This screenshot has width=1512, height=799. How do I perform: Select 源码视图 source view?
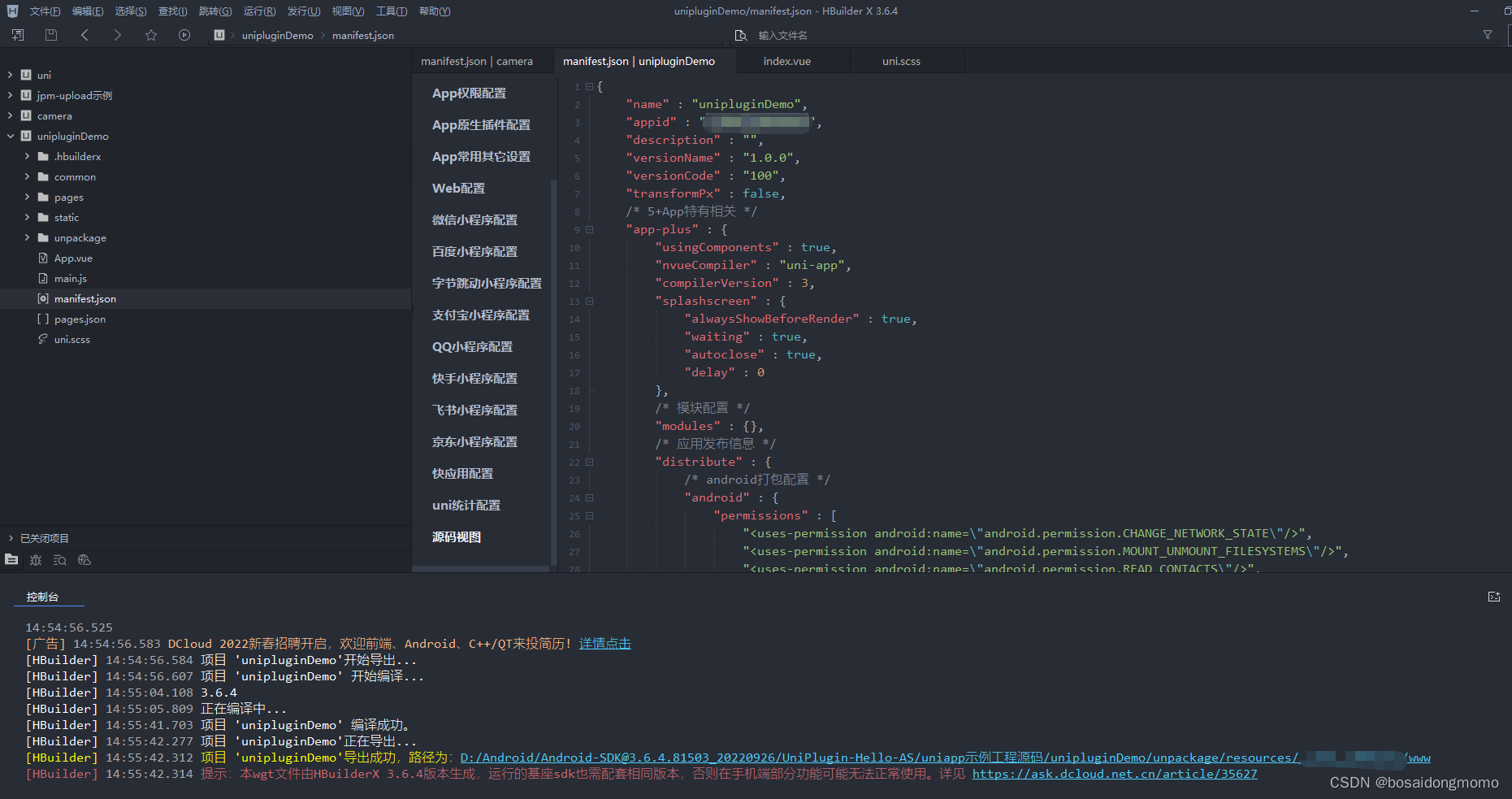click(x=457, y=537)
